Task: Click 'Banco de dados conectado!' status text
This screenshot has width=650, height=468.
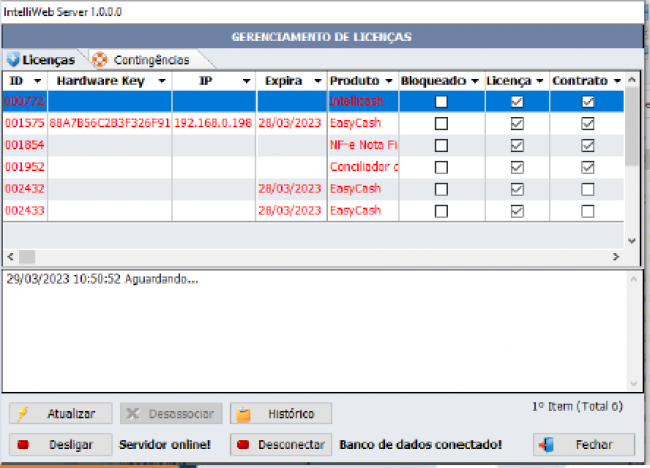Action: click(421, 445)
